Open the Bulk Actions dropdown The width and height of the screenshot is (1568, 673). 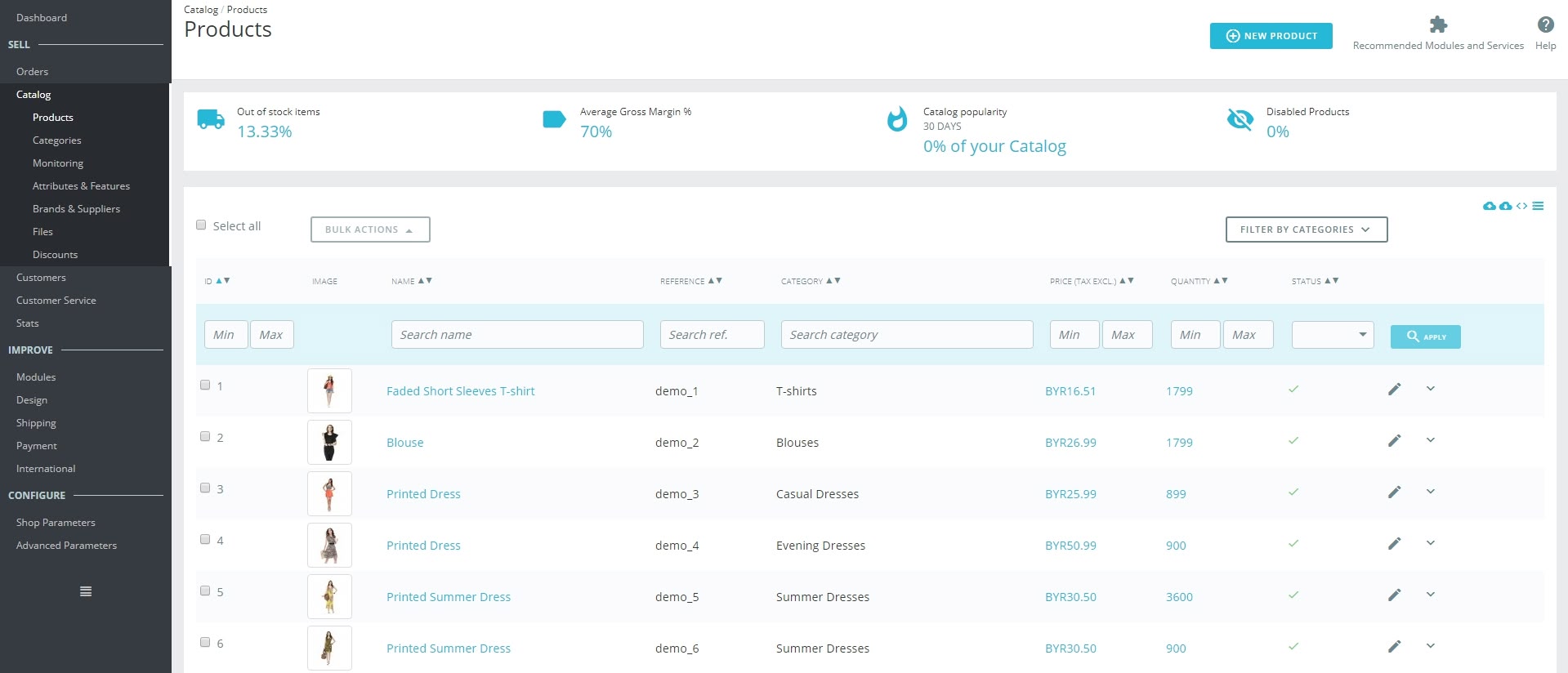coord(370,230)
